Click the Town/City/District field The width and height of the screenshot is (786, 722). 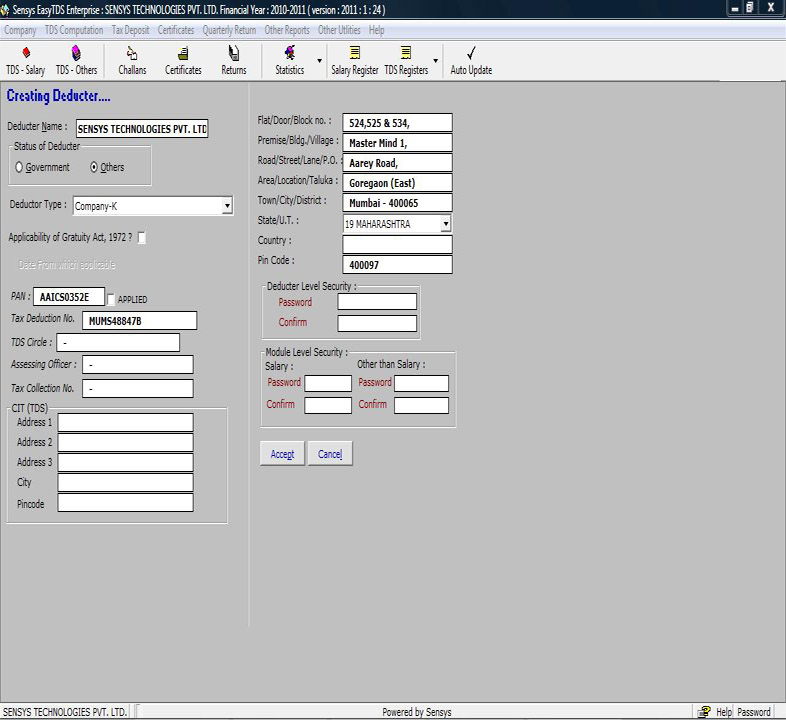[x=398, y=203]
